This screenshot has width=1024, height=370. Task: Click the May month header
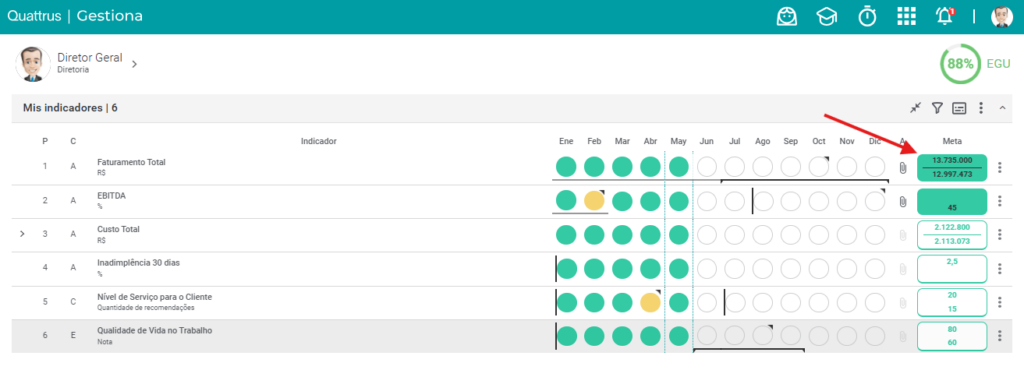[679, 141]
